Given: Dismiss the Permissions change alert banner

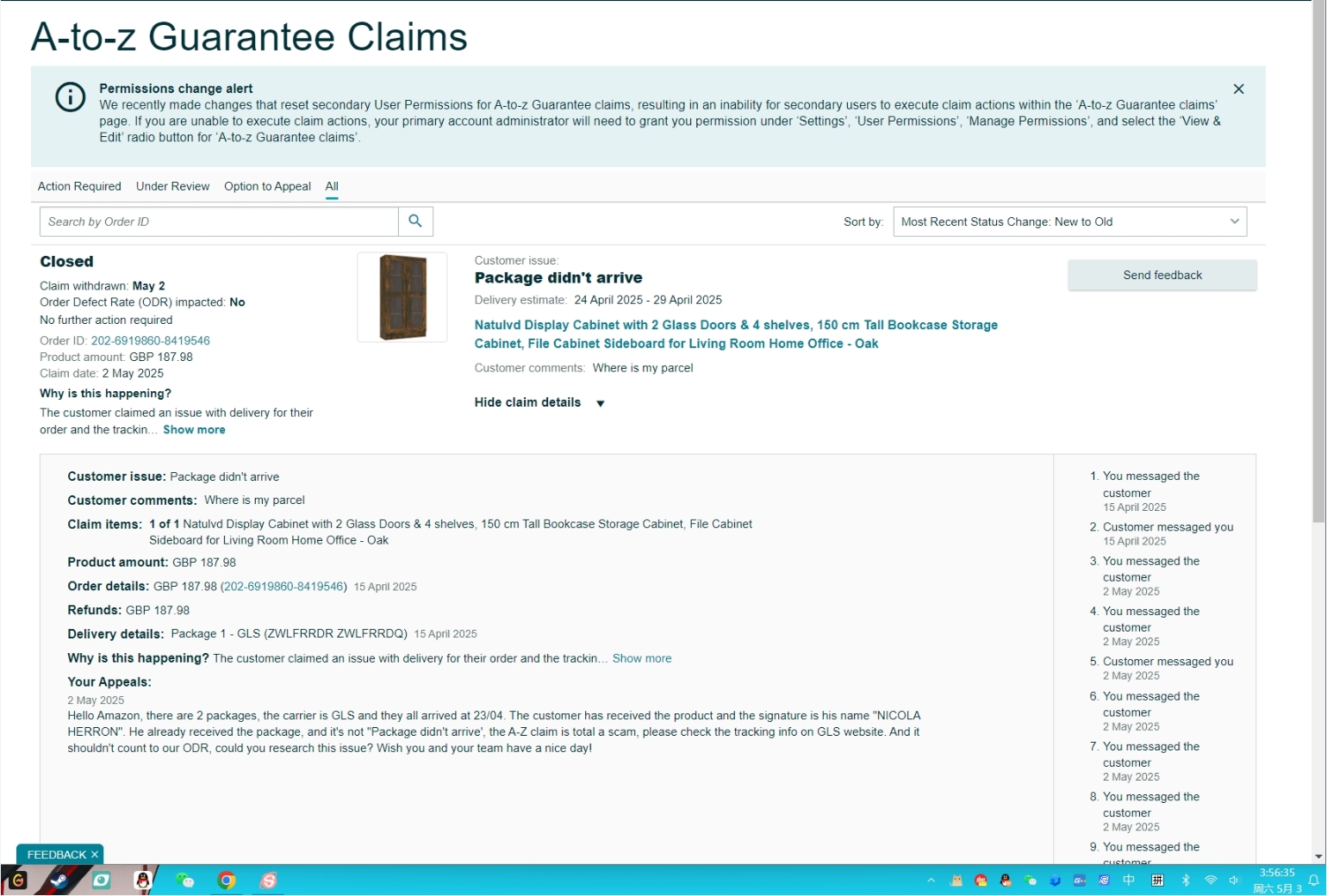Looking at the screenshot, I should (x=1238, y=89).
